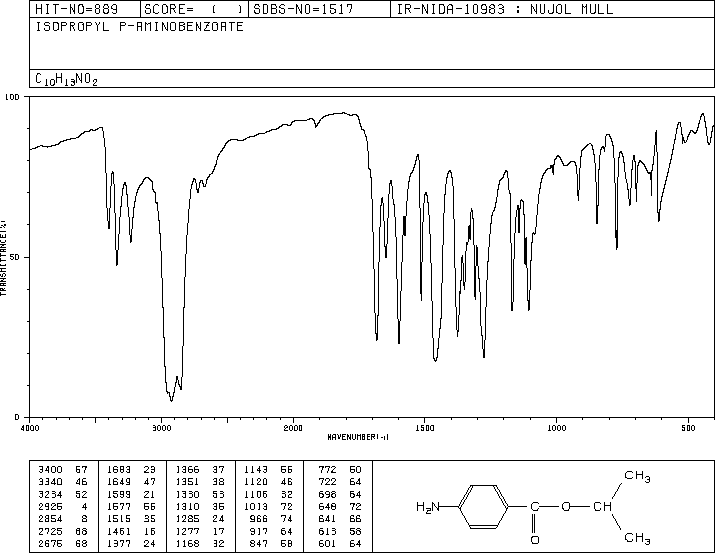Viewport: 715px width, 553px height.
Task: Click the 2000 x-axis tick label
Action: [293, 428]
